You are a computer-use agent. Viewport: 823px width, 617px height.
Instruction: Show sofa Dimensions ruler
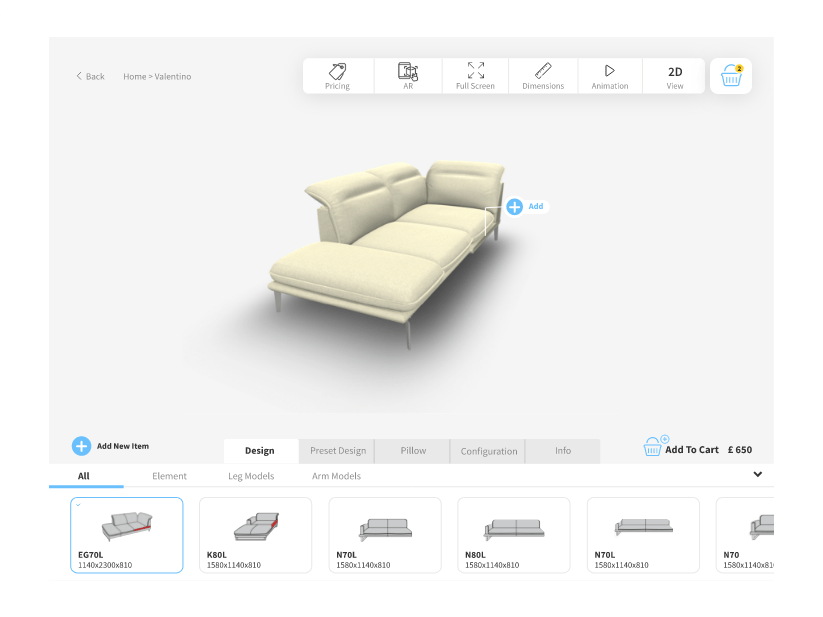coord(542,76)
